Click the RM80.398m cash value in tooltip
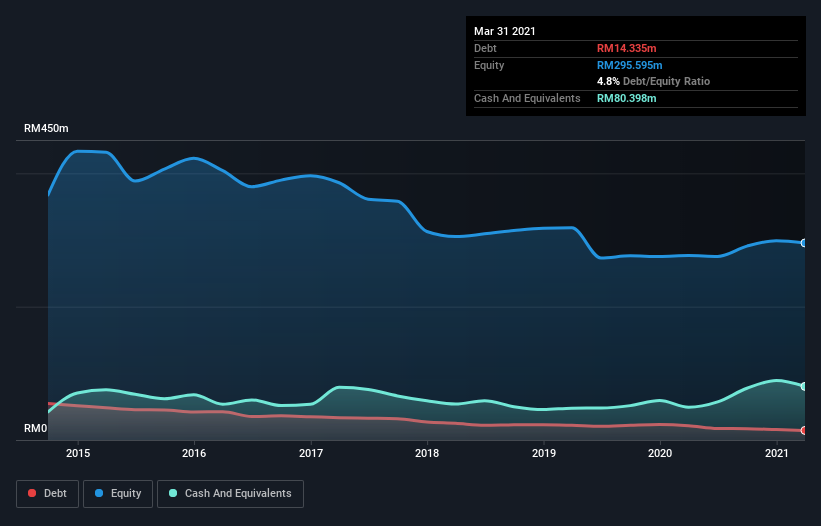 pyautogui.click(x=627, y=98)
